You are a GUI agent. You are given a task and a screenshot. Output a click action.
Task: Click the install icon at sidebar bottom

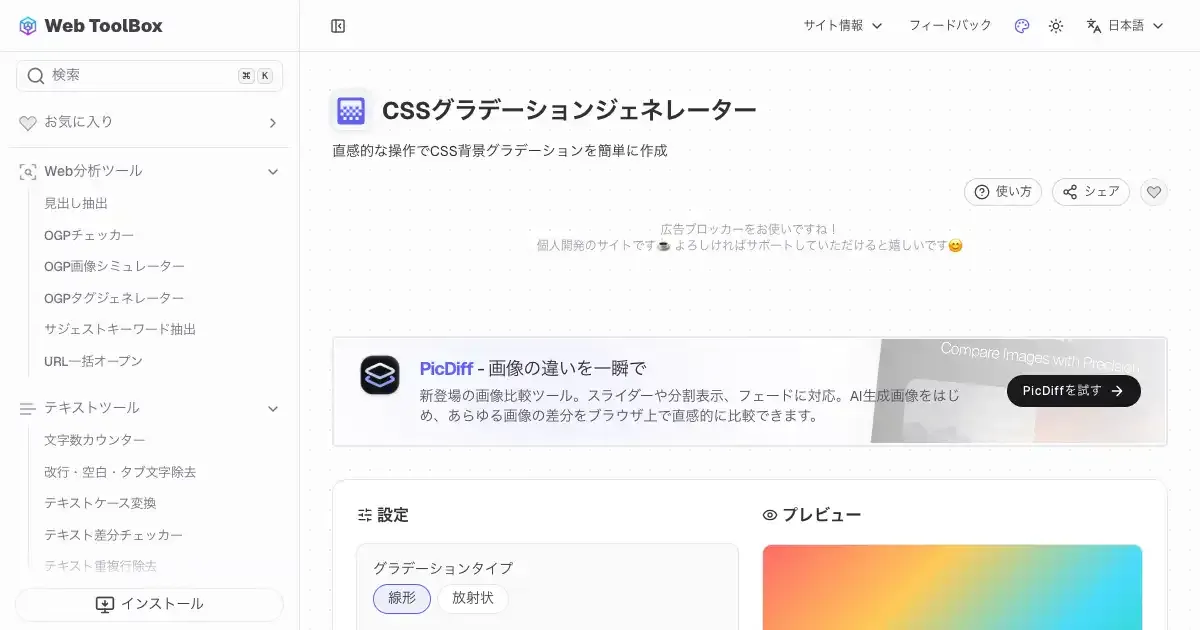(105, 604)
